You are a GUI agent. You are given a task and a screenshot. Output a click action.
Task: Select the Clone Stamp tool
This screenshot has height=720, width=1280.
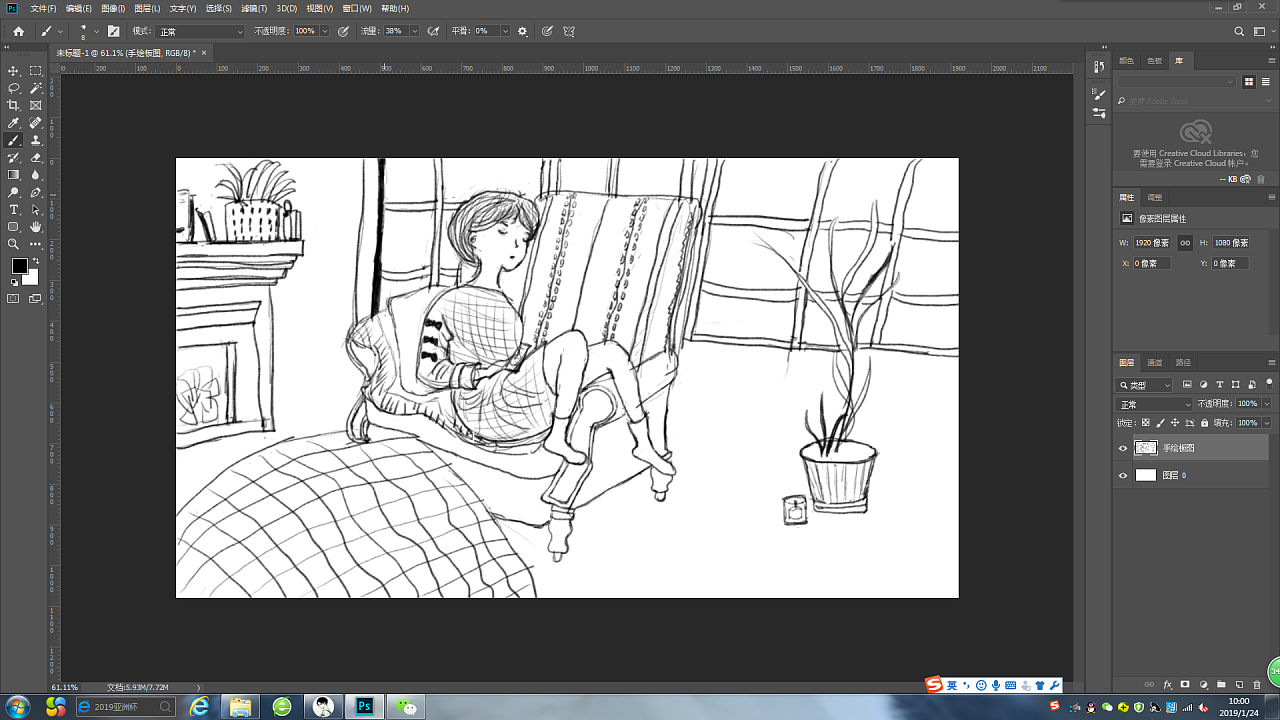coord(36,140)
